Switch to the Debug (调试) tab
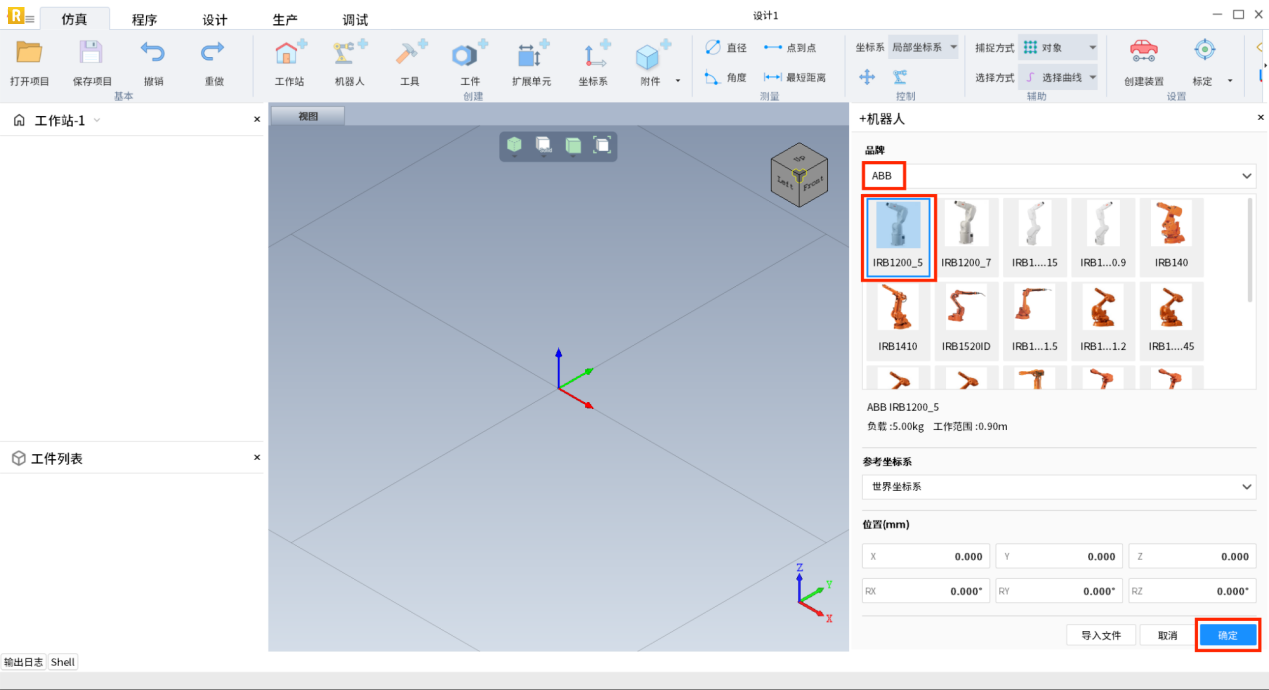The image size is (1269, 690). [355, 20]
